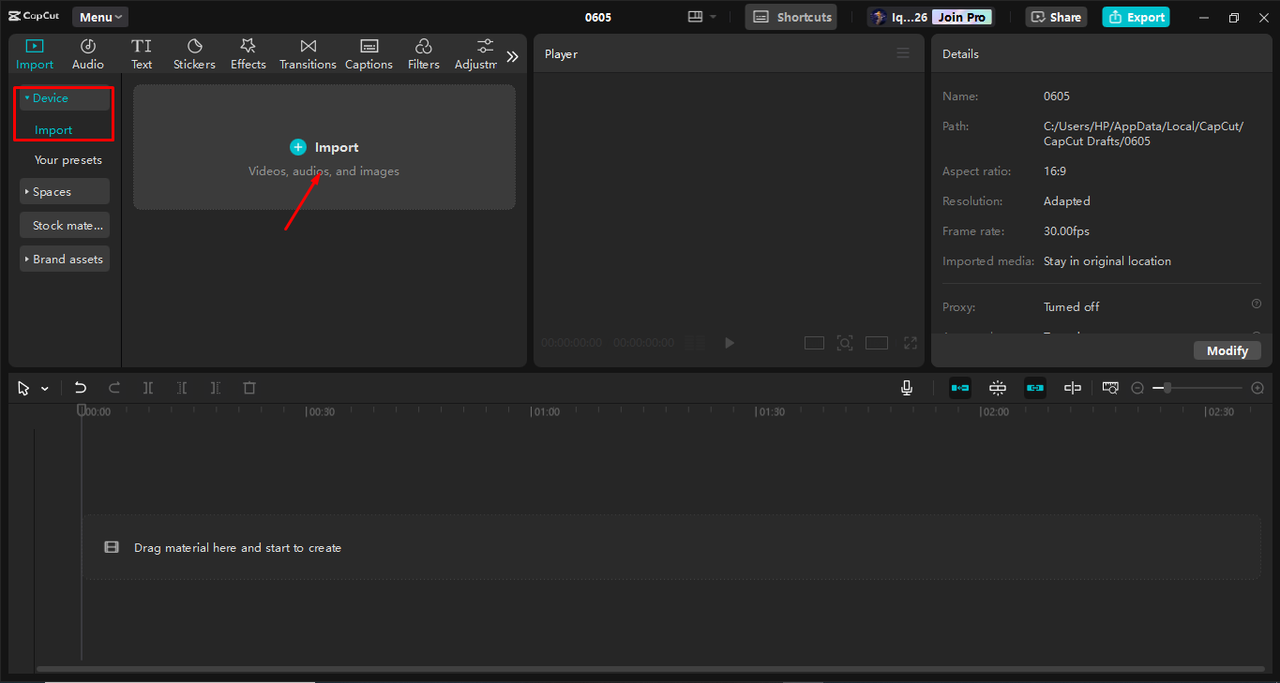This screenshot has height=683, width=1280.
Task: Click the Redo icon
Action: click(x=114, y=388)
